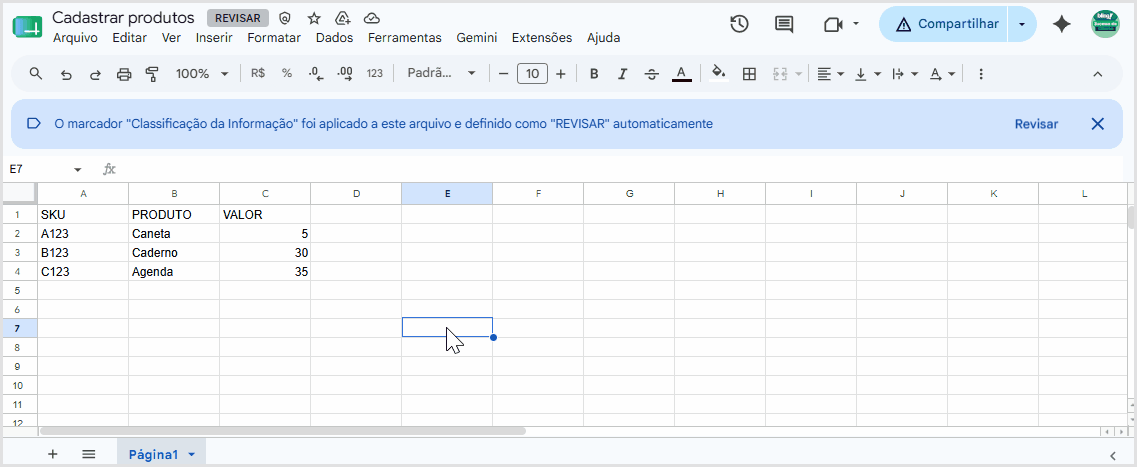Toggle italic formatting

click(622, 73)
